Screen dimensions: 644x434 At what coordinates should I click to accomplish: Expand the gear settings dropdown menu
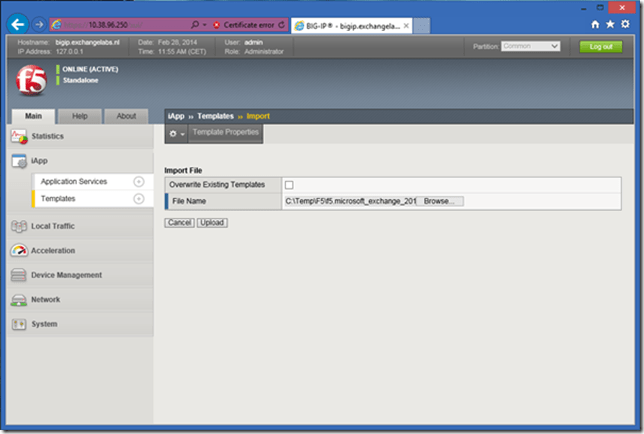tap(176, 133)
